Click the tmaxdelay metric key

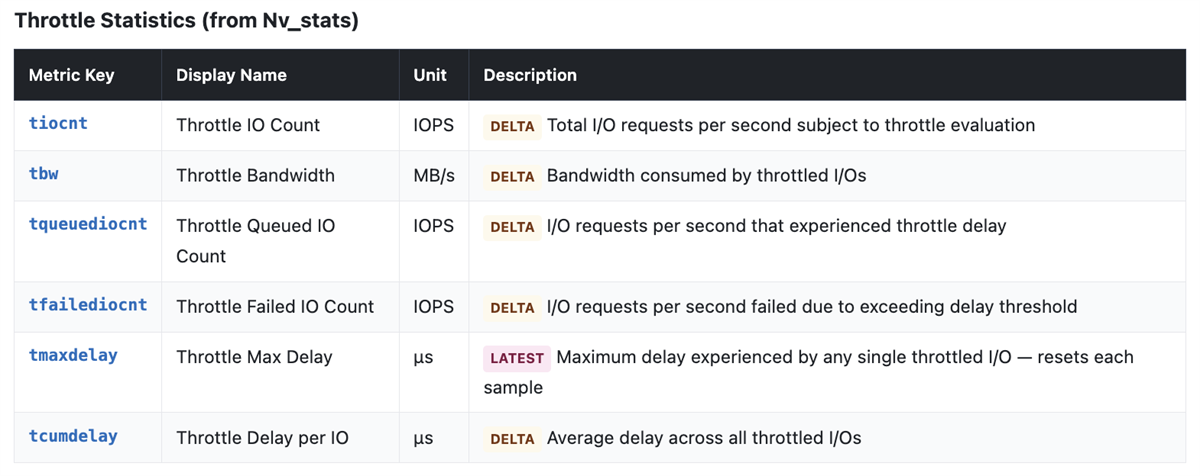point(73,354)
